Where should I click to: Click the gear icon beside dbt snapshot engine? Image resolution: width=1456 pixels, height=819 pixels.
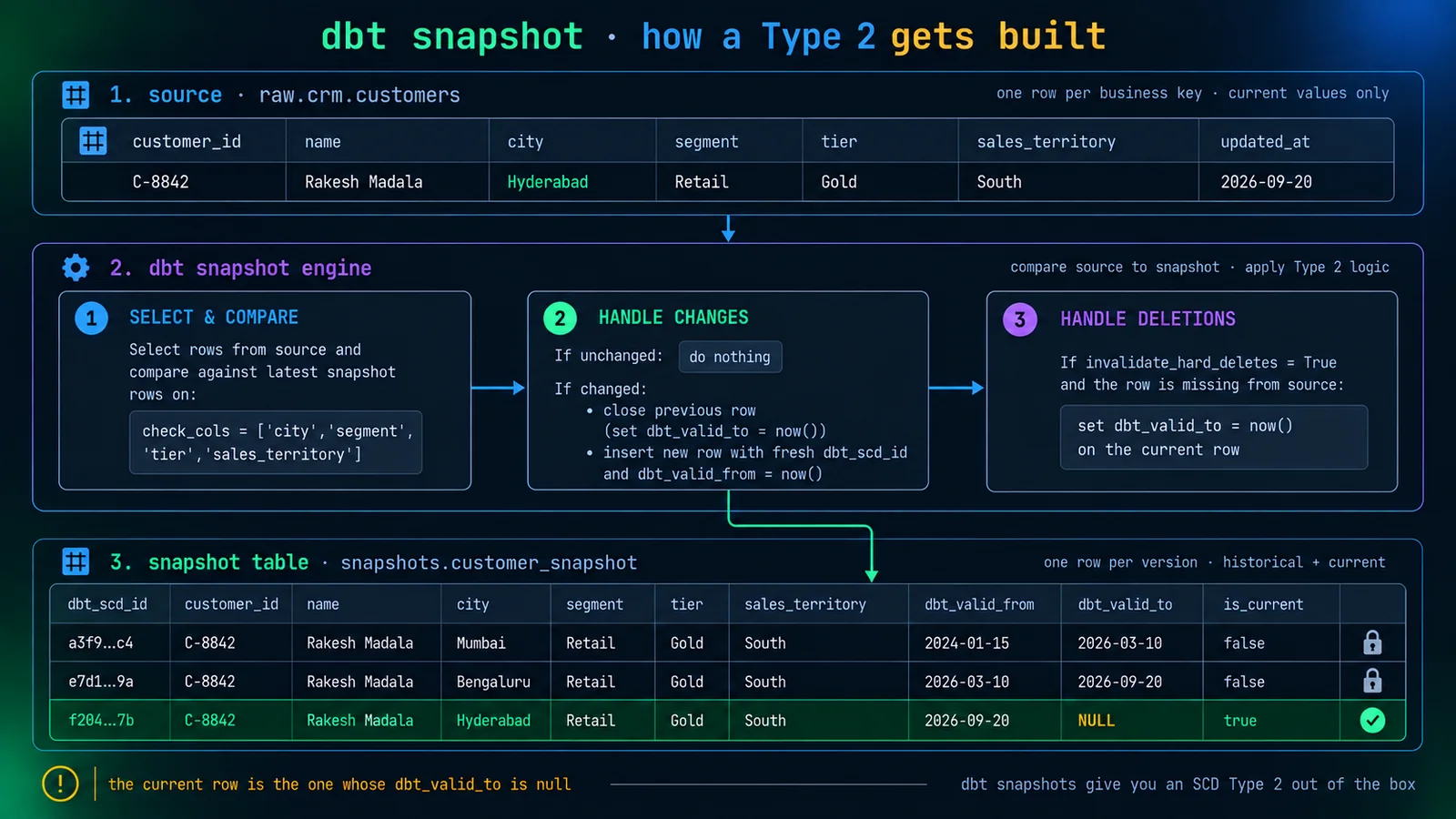76,268
